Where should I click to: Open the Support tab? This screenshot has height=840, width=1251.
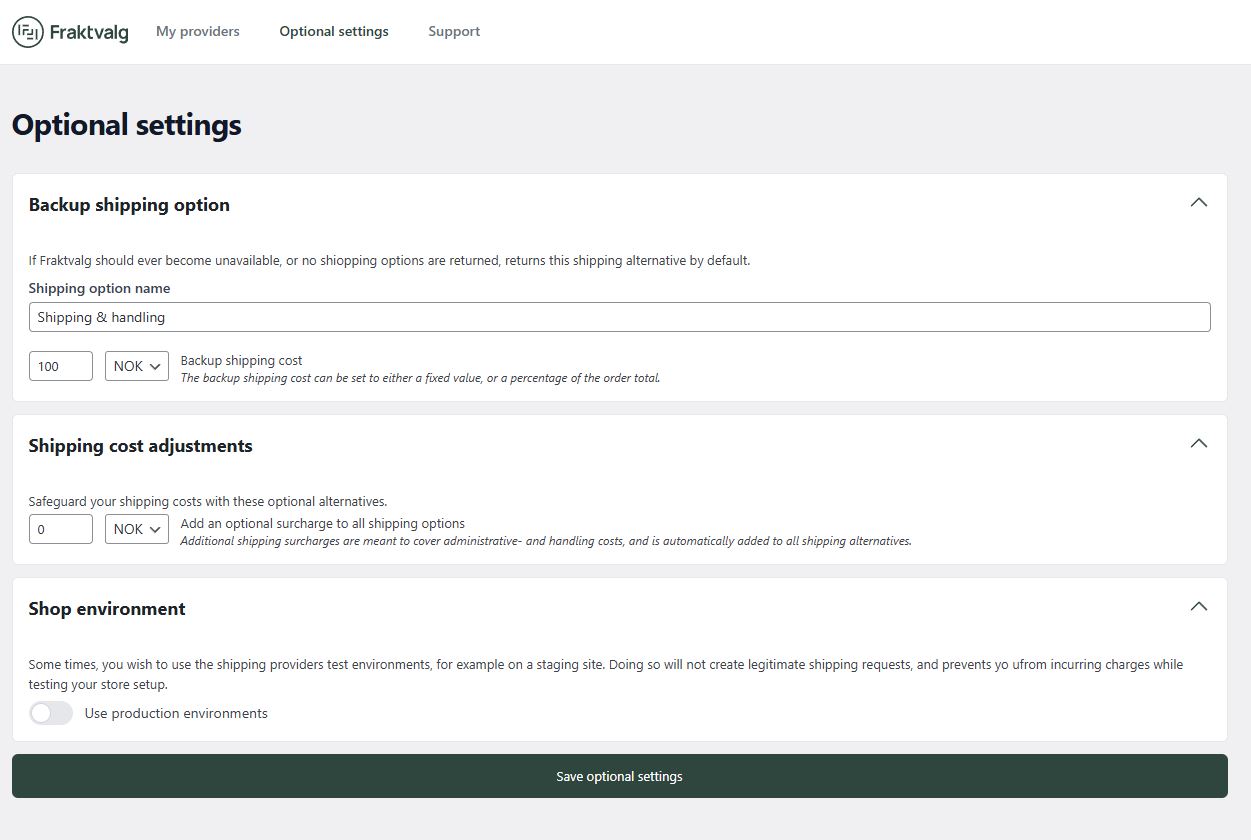click(454, 31)
